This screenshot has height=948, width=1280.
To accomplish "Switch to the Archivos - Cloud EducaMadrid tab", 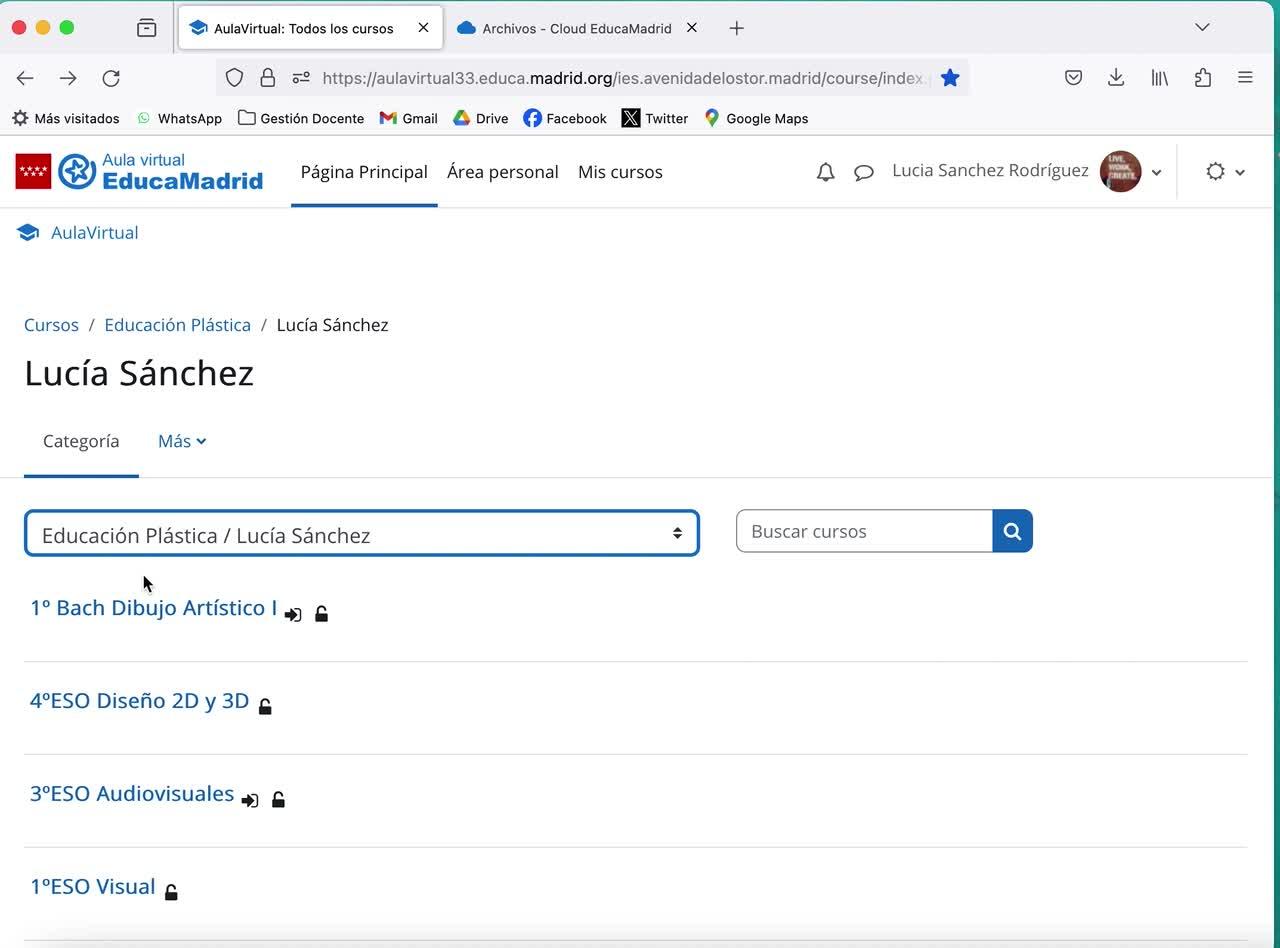I will tap(577, 28).
